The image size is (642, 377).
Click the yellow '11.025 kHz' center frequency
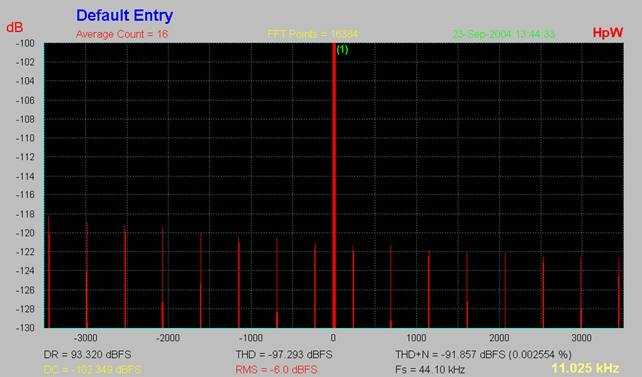585,368
